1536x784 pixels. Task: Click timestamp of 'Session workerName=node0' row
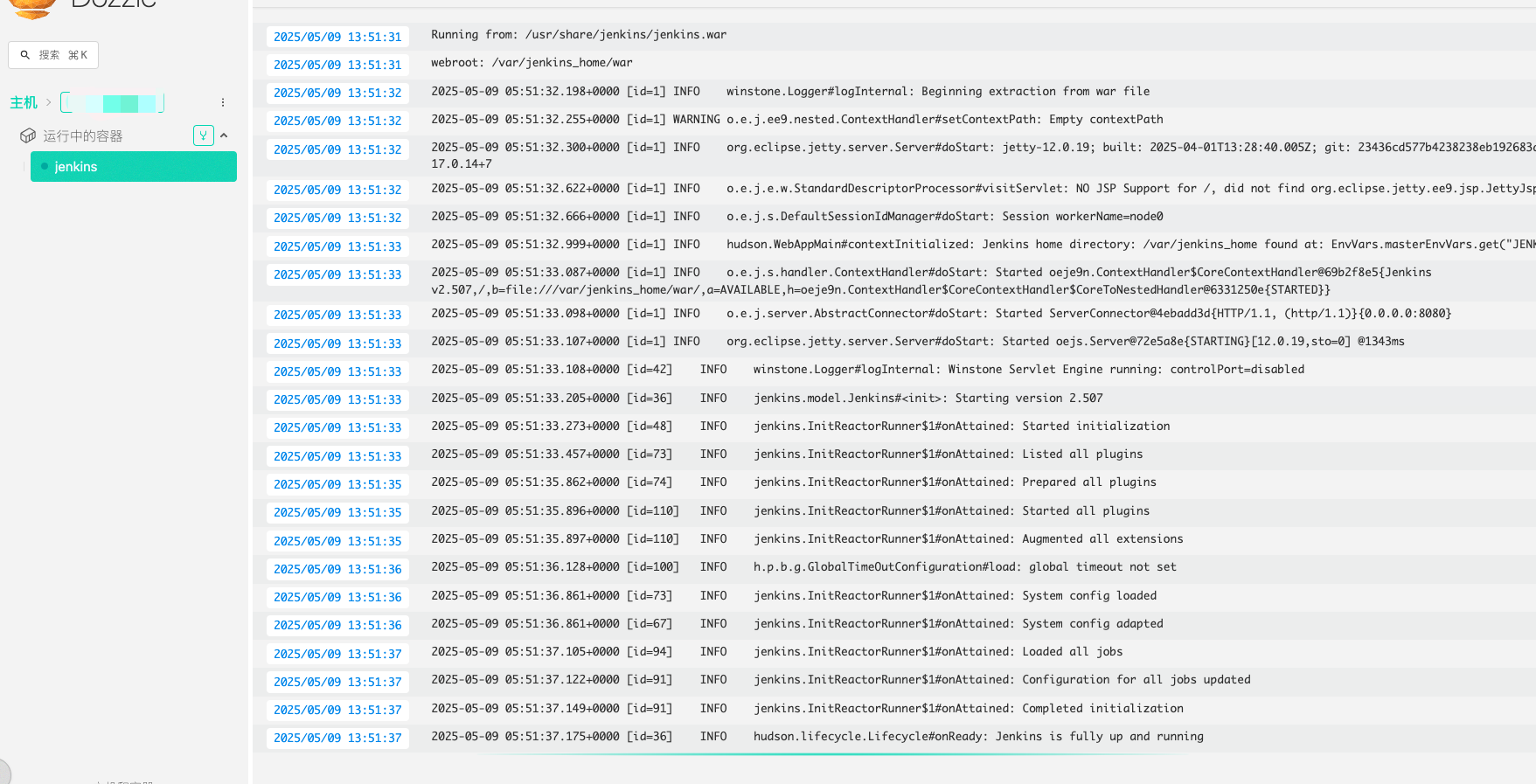(337, 218)
